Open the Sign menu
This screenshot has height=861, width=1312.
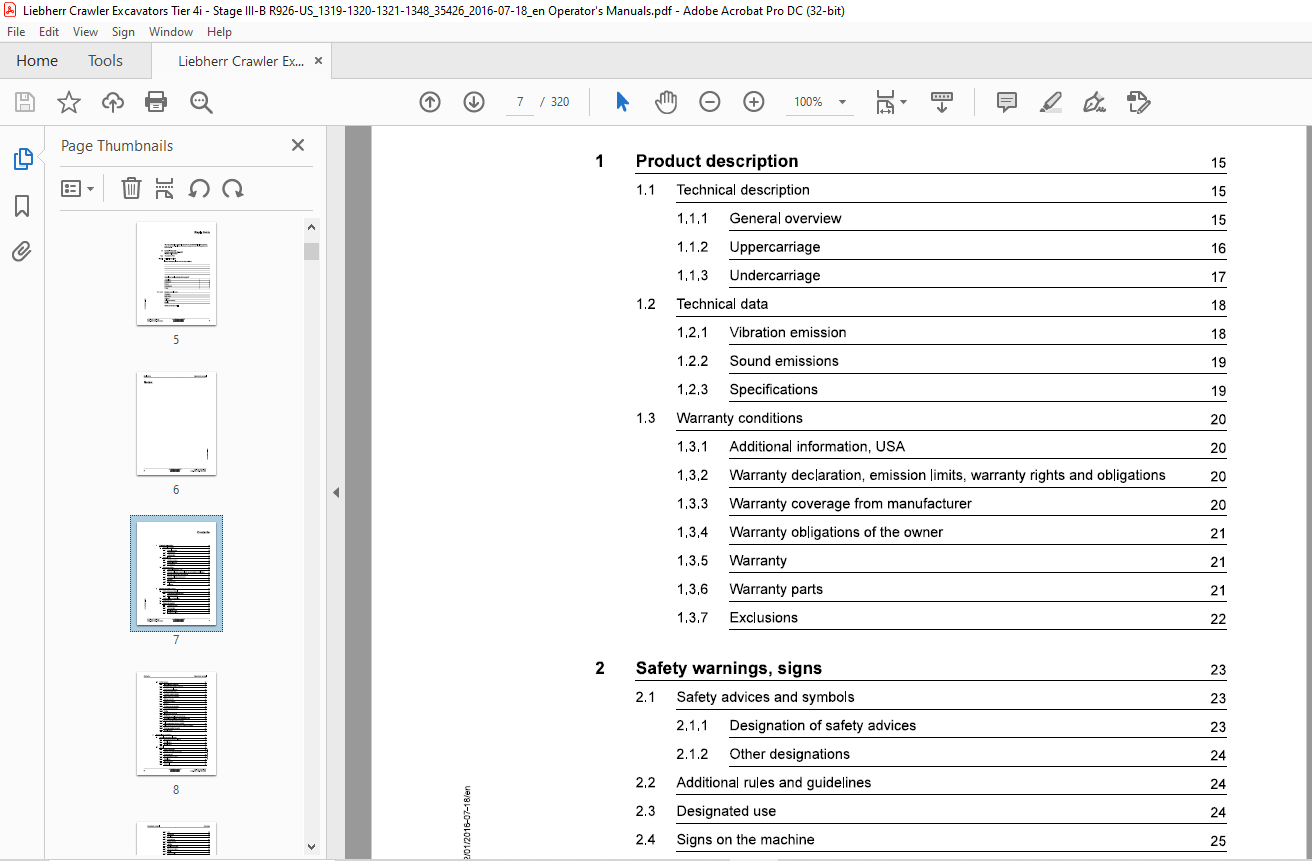(123, 32)
